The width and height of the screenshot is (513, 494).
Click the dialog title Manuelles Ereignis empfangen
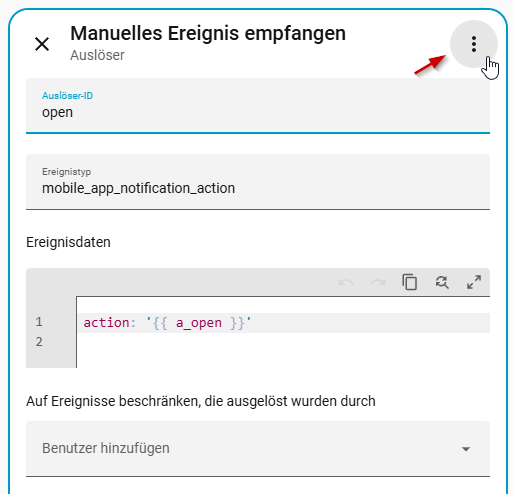point(208,33)
